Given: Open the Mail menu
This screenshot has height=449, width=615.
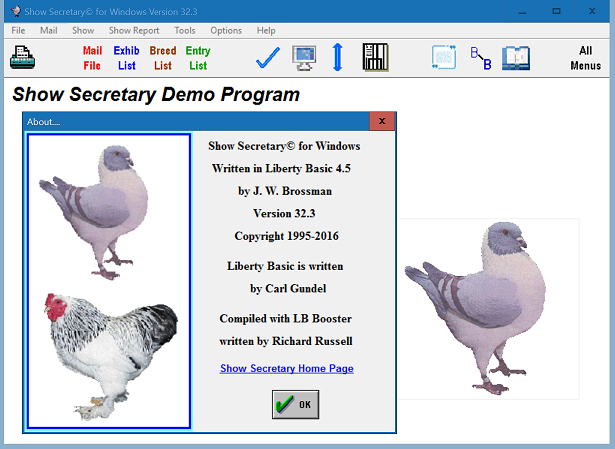Looking at the screenshot, I should (x=49, y=31).
